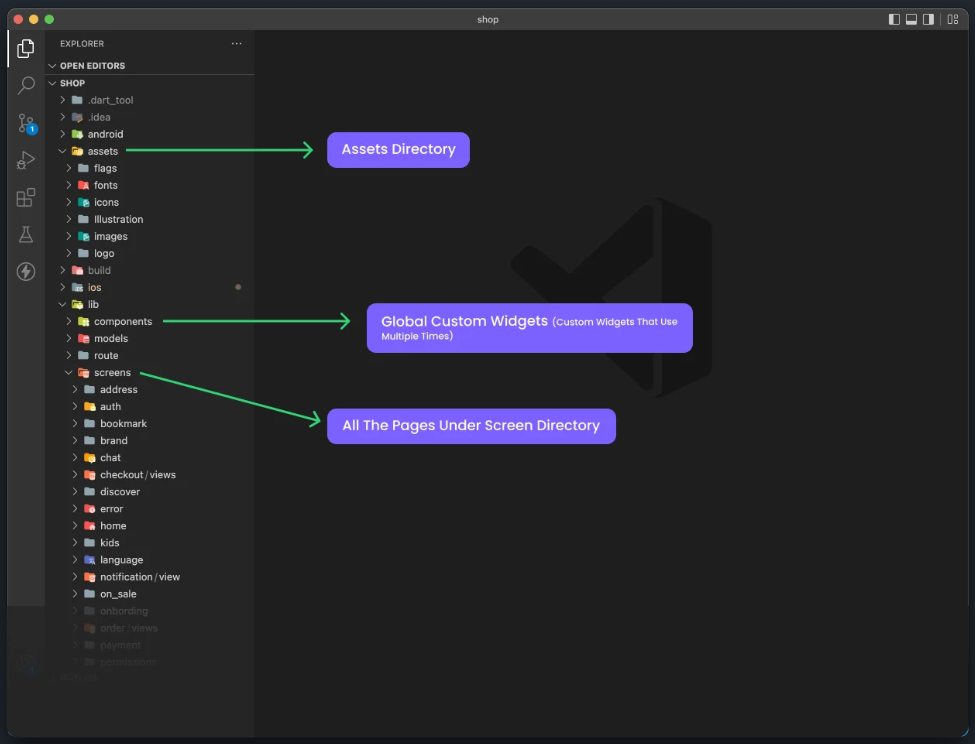Click the icons folder icon
This screenshot has width=975, height=744.
pos(83,202)
